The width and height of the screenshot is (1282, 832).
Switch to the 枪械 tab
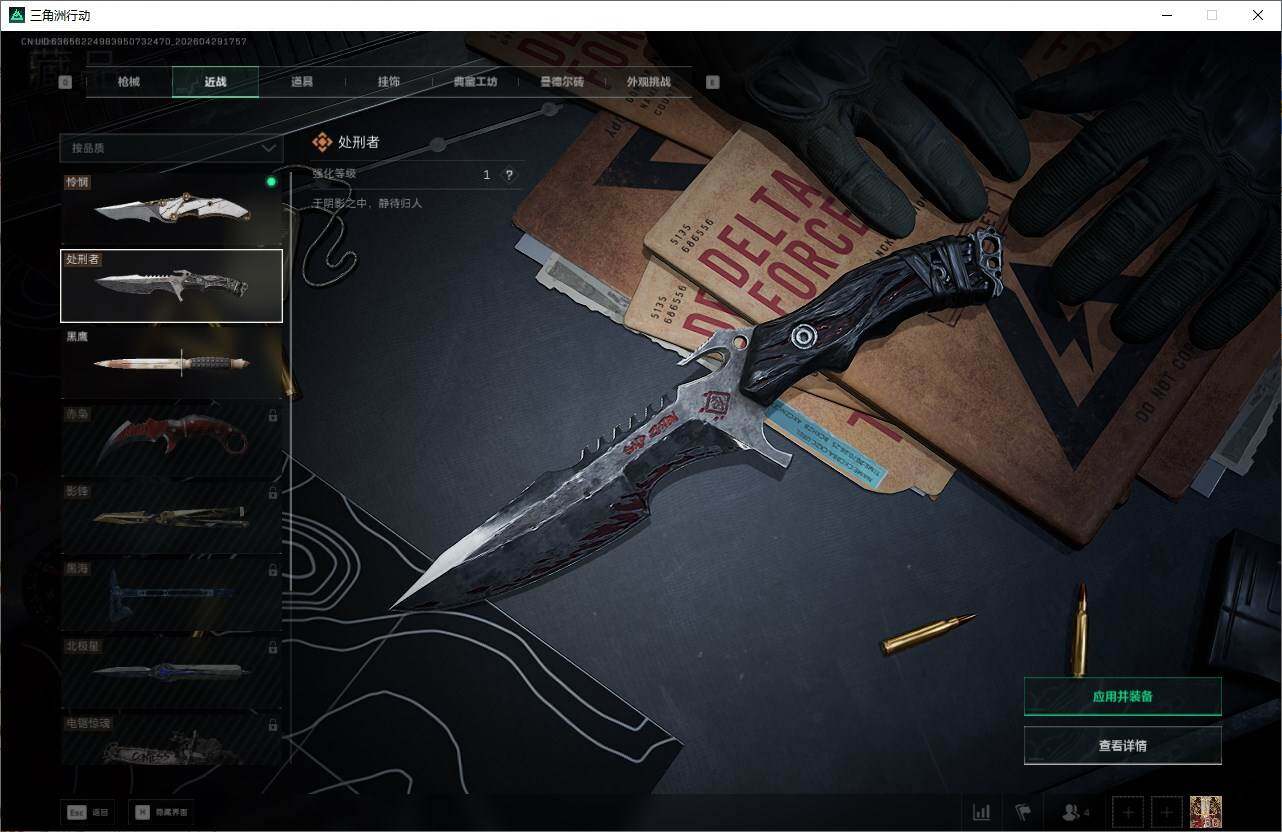(x=129, y=82)
